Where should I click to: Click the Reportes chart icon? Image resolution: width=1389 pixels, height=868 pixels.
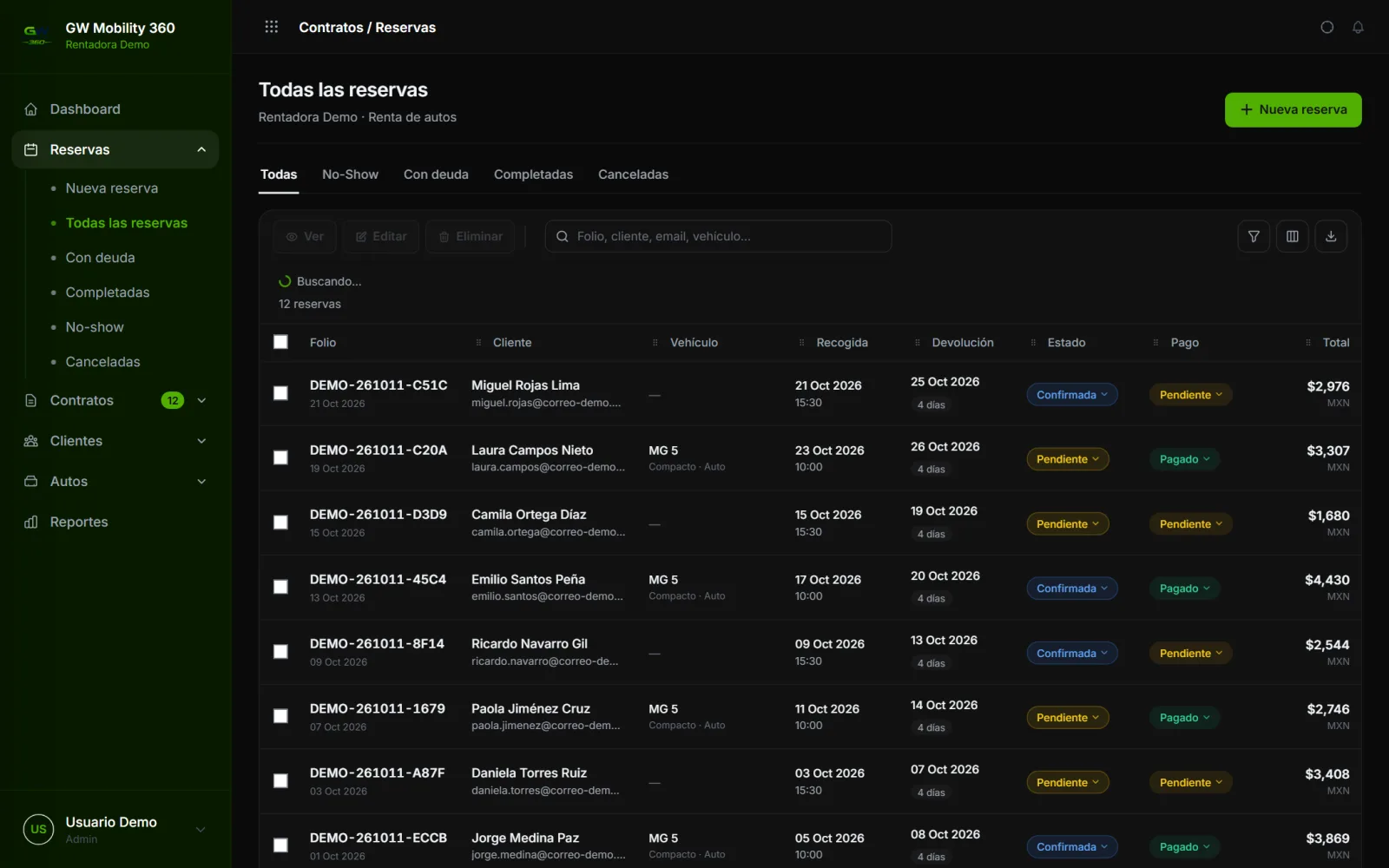(x=31, y=522)
